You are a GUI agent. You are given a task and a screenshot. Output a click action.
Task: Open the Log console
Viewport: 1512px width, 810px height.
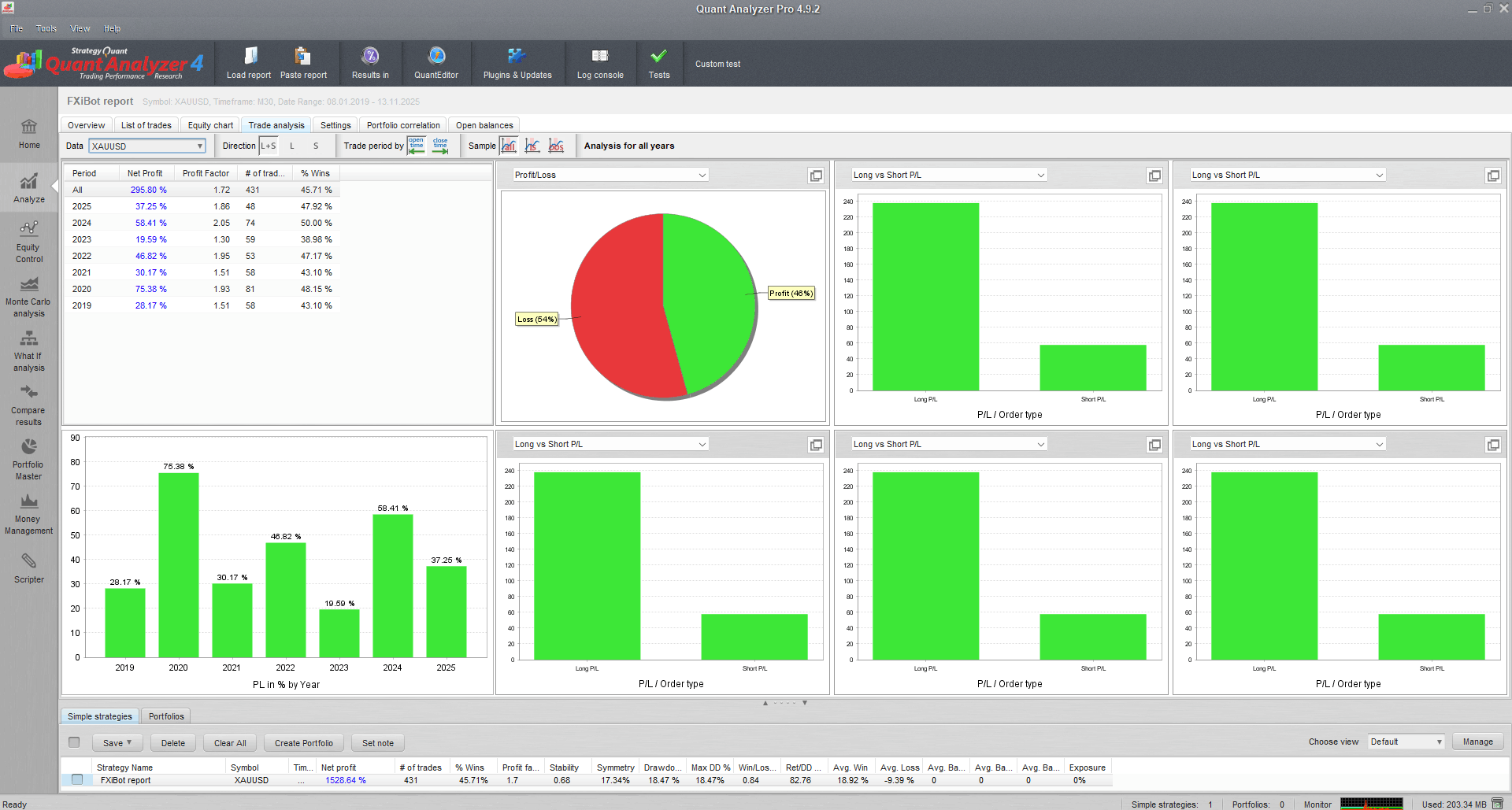[x=600, y=63]
